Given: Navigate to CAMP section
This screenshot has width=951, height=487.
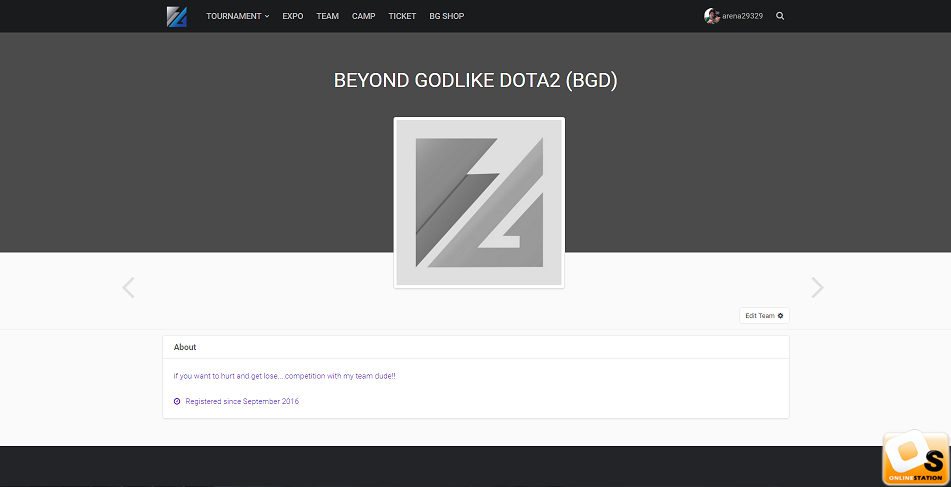Looking at the screenshot, I should (363, 16).
